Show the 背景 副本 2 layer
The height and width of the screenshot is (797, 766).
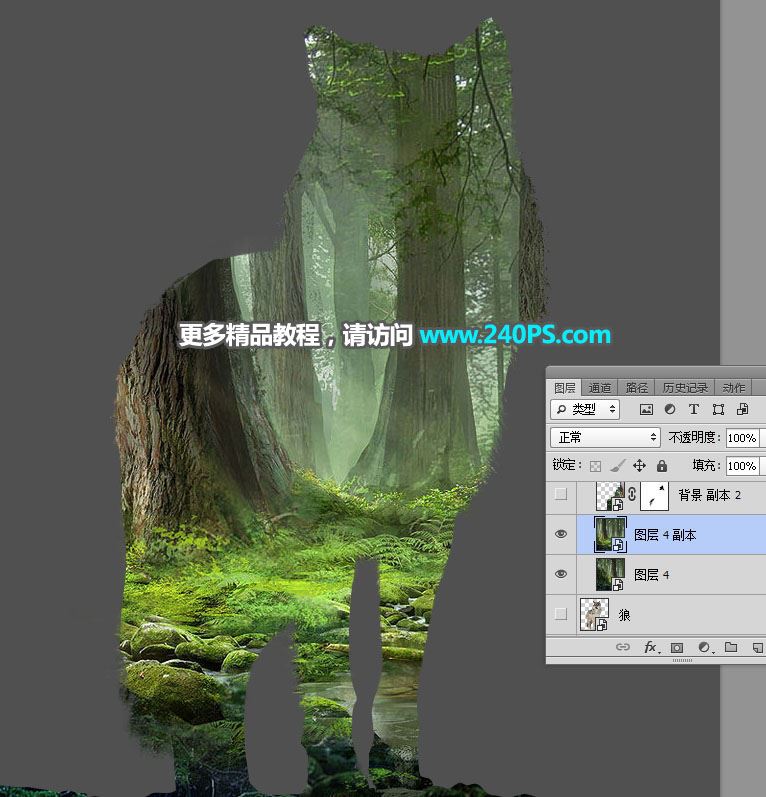(x=561, y=494)
